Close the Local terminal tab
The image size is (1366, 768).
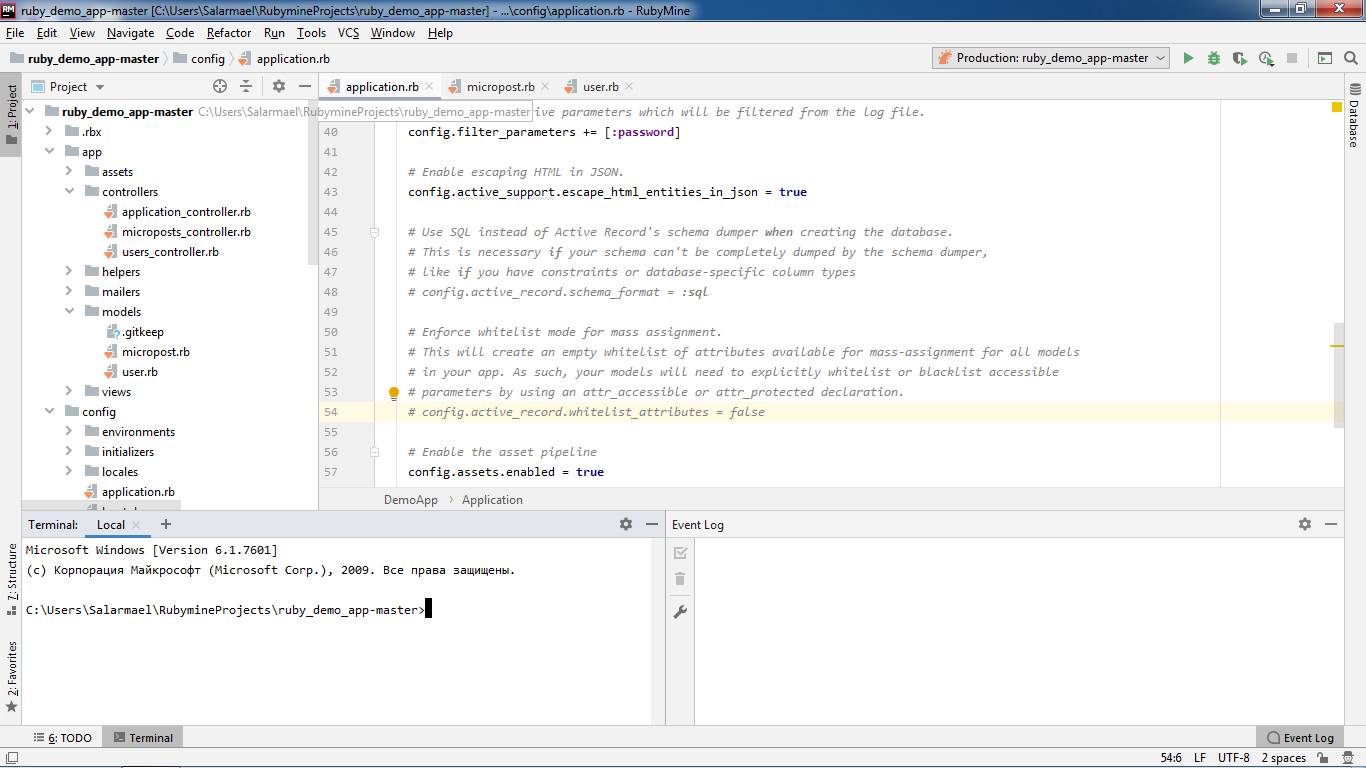(x=136, y=525)
